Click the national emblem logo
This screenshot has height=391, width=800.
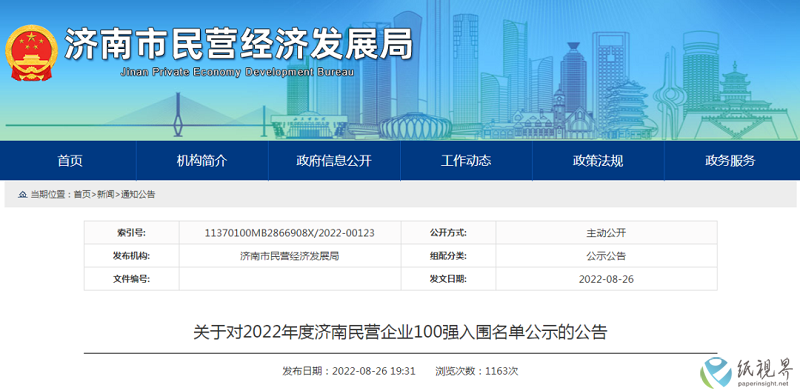[x=32, y=54]
